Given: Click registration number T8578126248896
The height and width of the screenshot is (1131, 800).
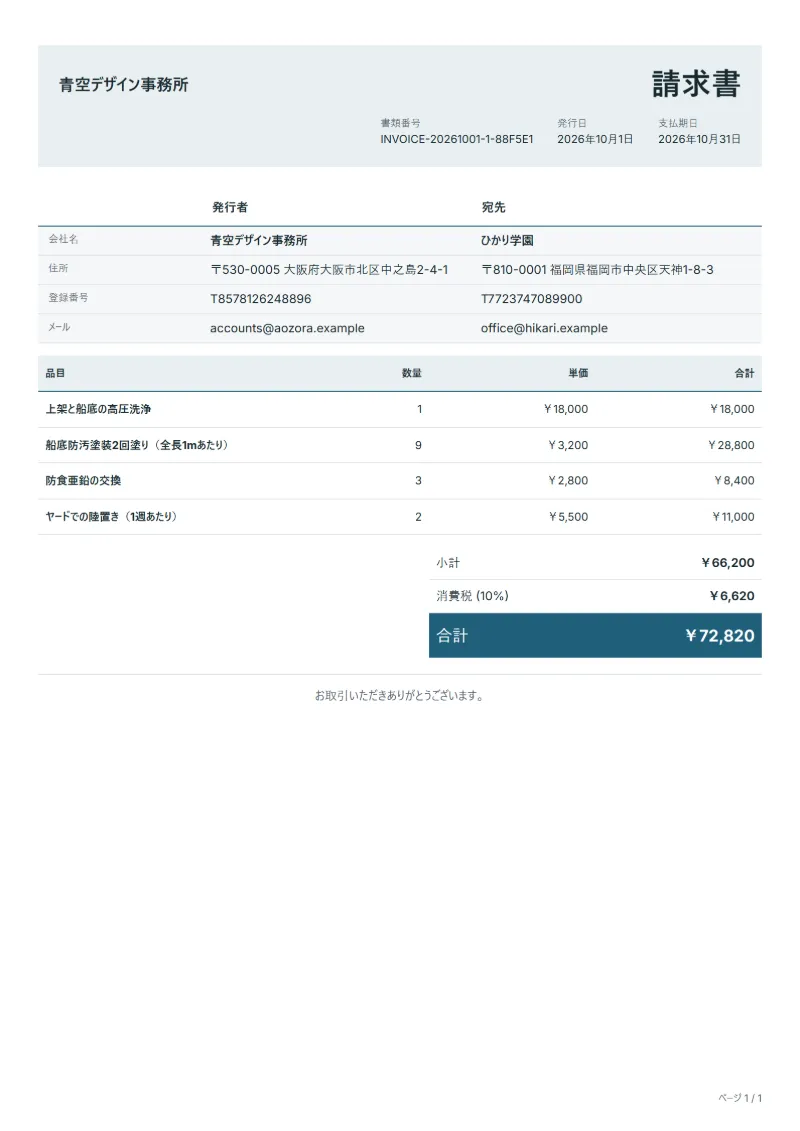Looking at the screenshot, I should pyautogui.click(x=260, y=299).
